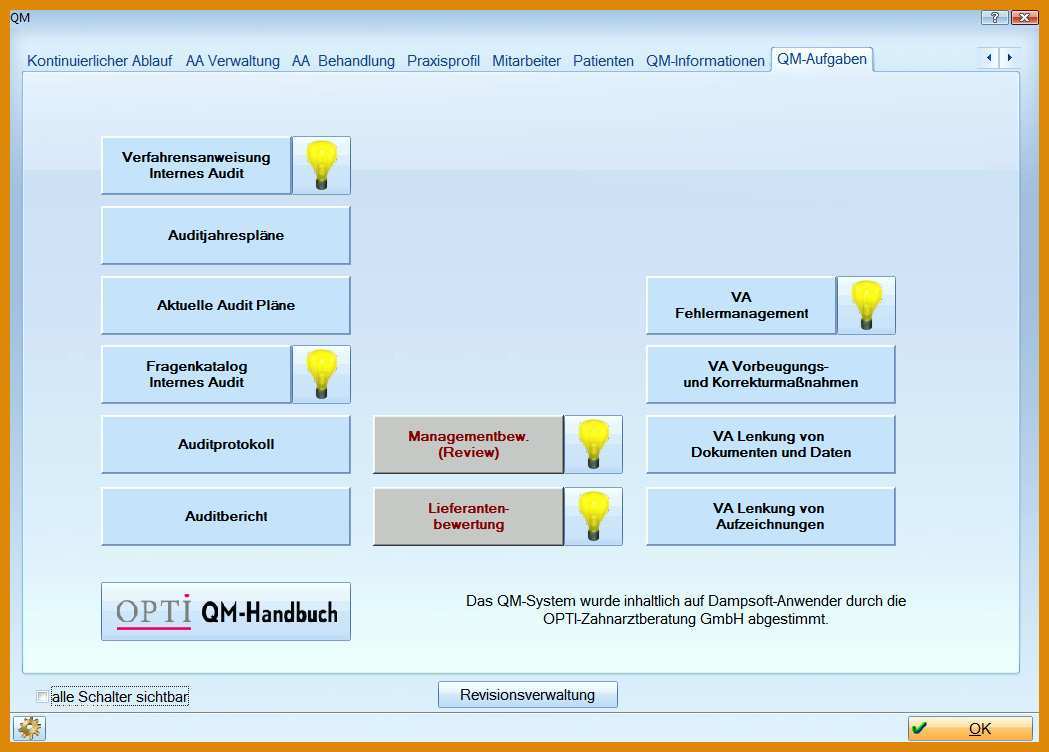Open Auditjahrespläne
The width and height of the screenshot is (1049, 752).
tap(225, 236)
